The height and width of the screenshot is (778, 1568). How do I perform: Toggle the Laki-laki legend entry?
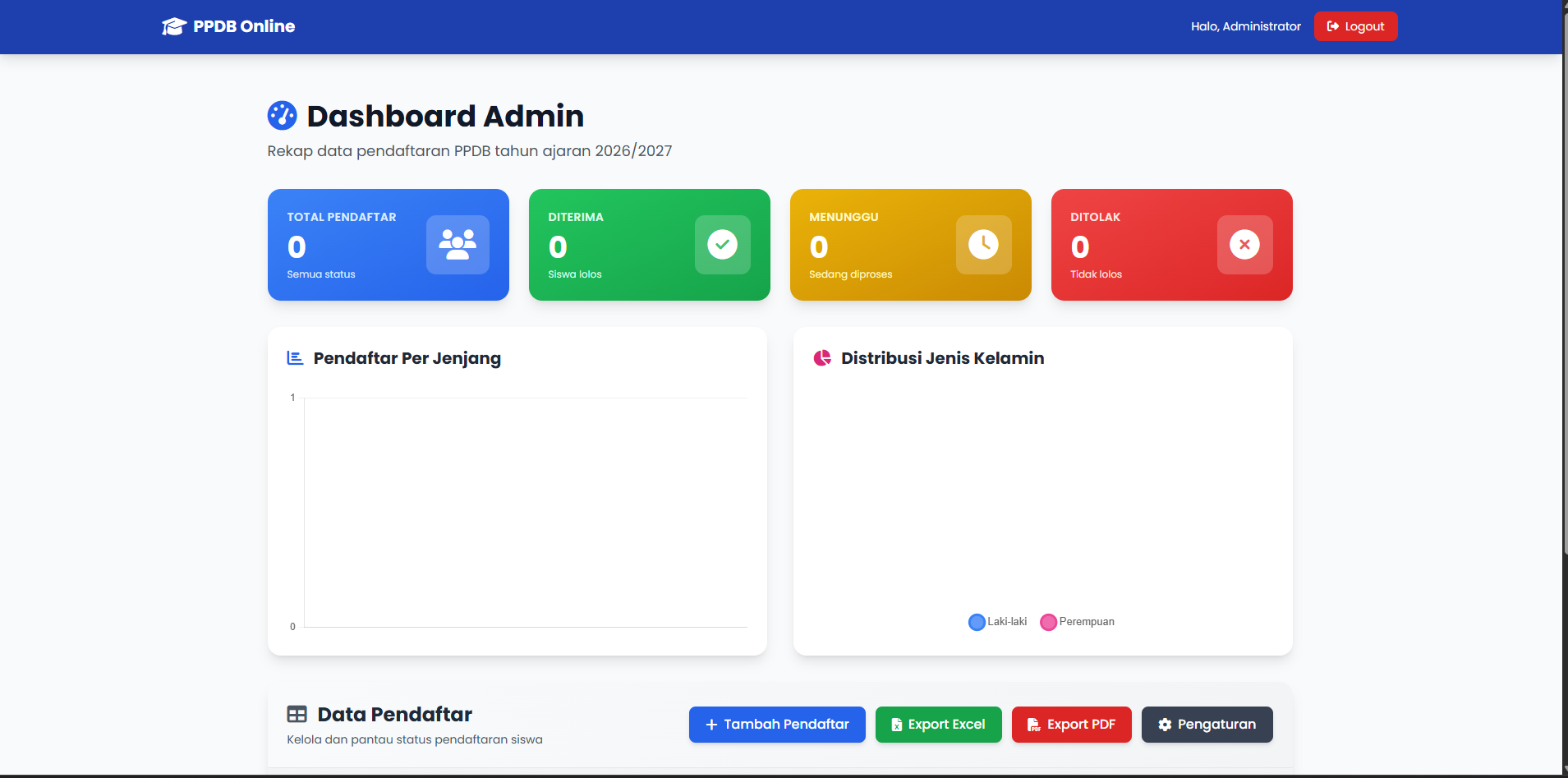(x=996, y=622)
